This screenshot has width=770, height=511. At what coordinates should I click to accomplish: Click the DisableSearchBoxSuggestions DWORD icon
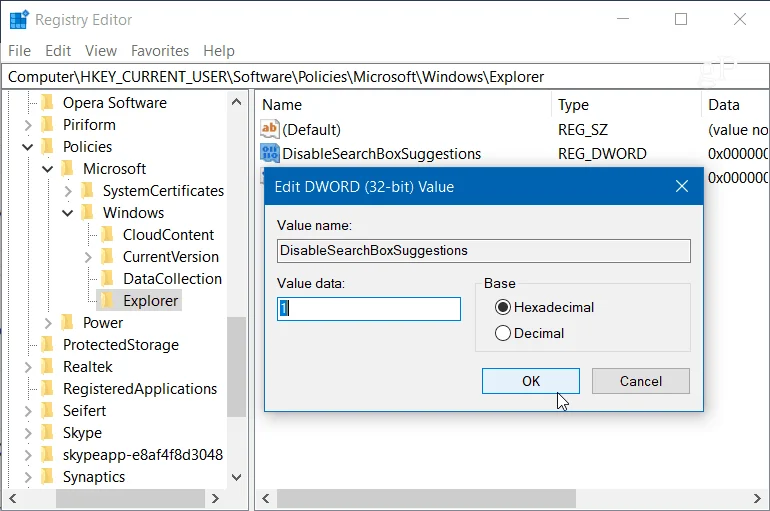(270, 153)
